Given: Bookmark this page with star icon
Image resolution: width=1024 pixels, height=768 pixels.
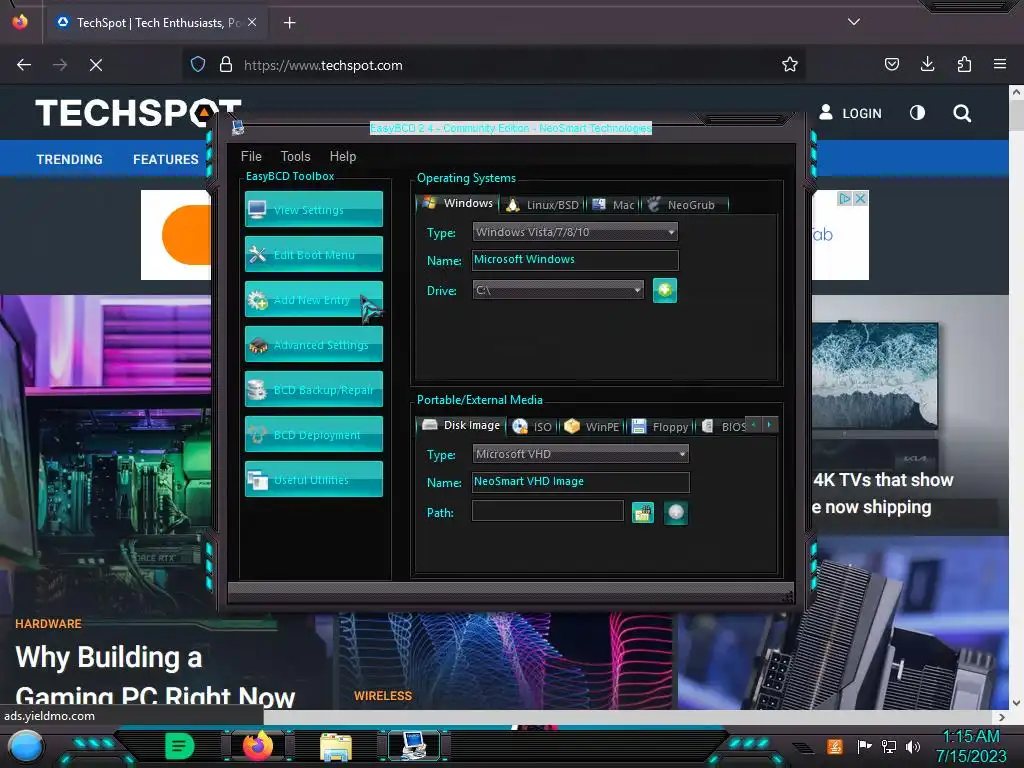Looking at the screenshot, I should 790,64.
